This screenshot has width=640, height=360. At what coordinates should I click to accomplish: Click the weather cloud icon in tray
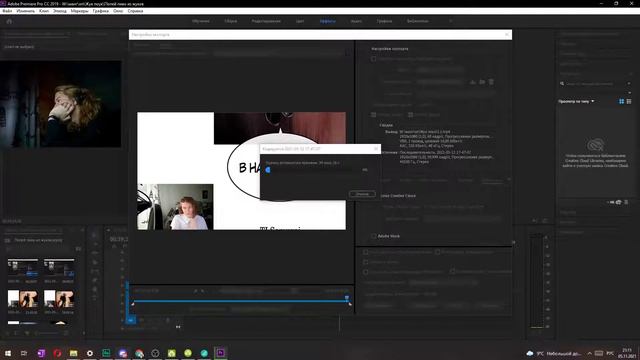(x=530, y=353)
